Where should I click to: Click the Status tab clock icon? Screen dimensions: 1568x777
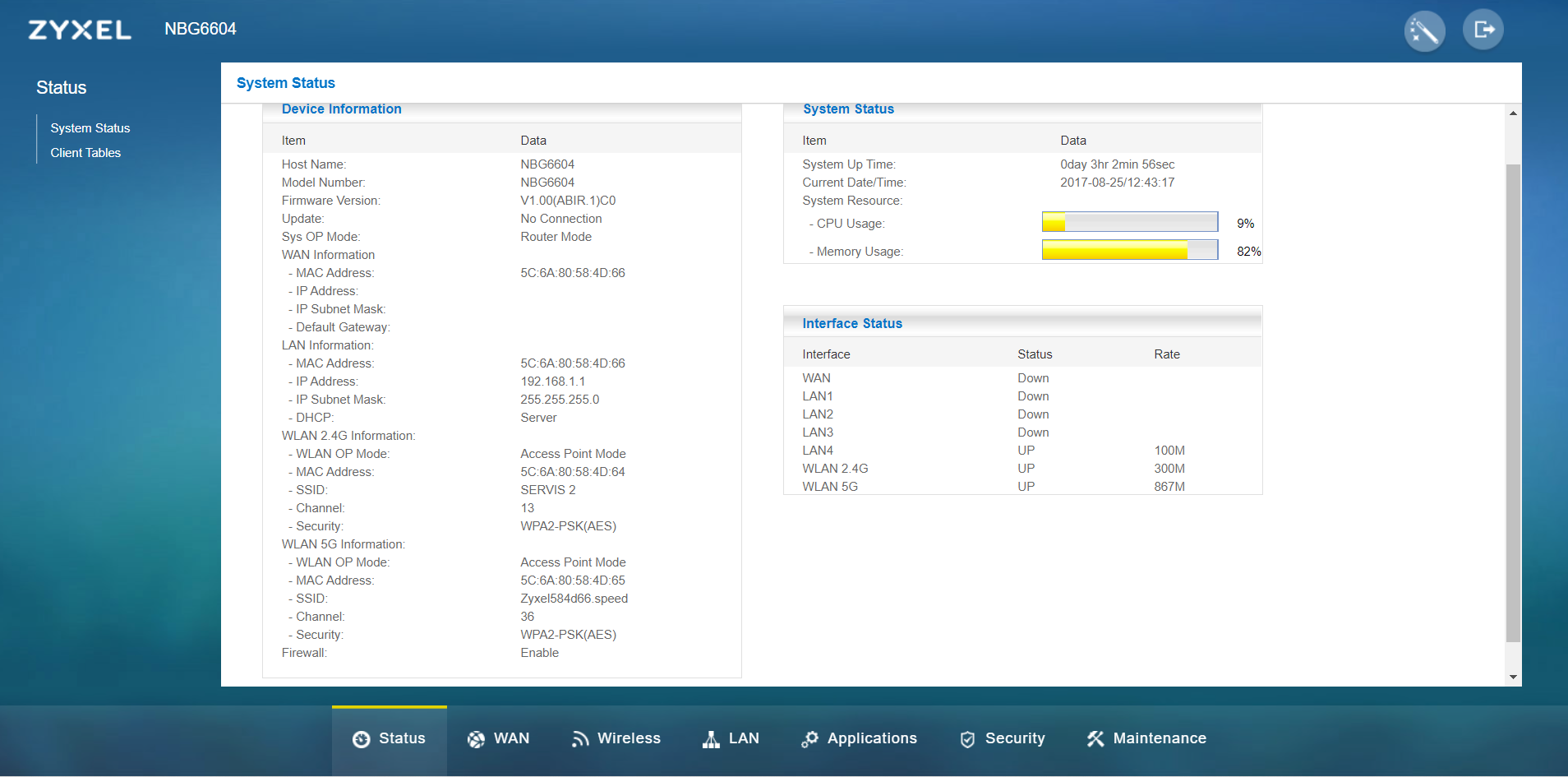pyautogui.click(x=362, y=739)
